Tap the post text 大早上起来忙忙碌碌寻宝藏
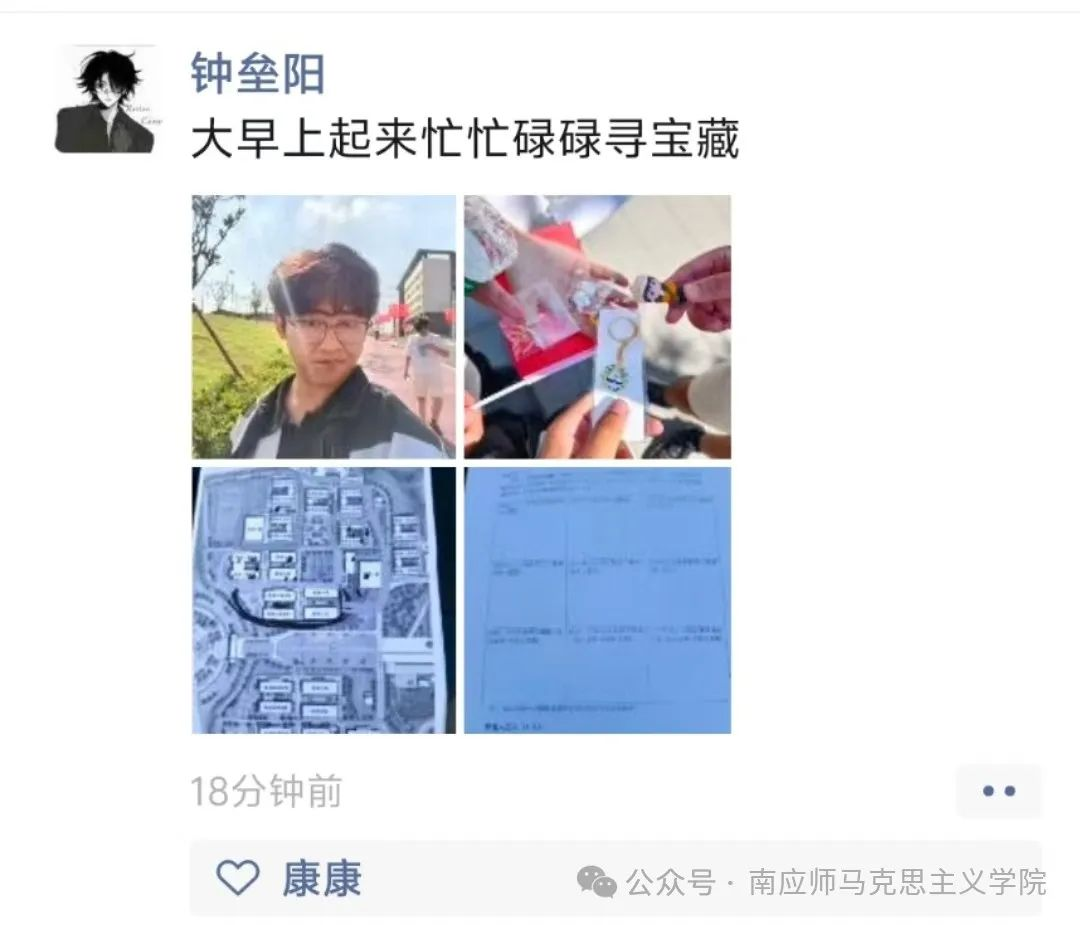The width and height of the screenshot is (1080, 925). tap(465, 138)
